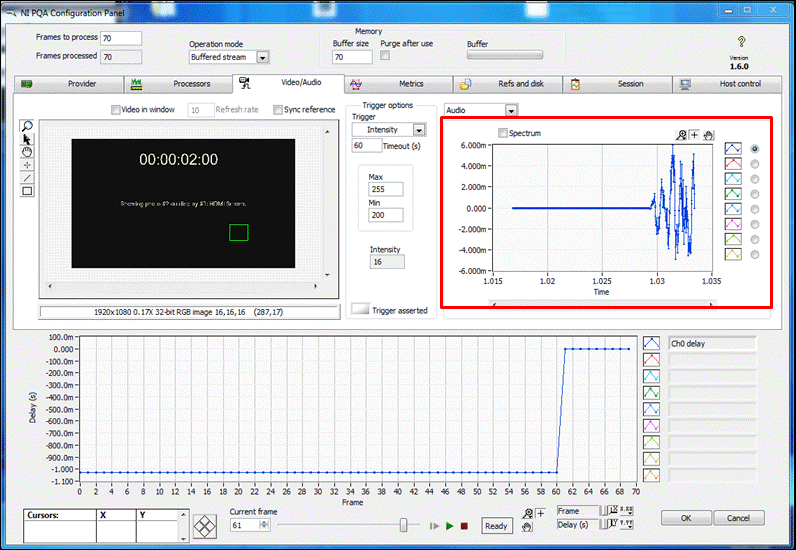Click the audio graph cursor crosshair icon
This screenshot has width=796, height=550.
point(694,135)
